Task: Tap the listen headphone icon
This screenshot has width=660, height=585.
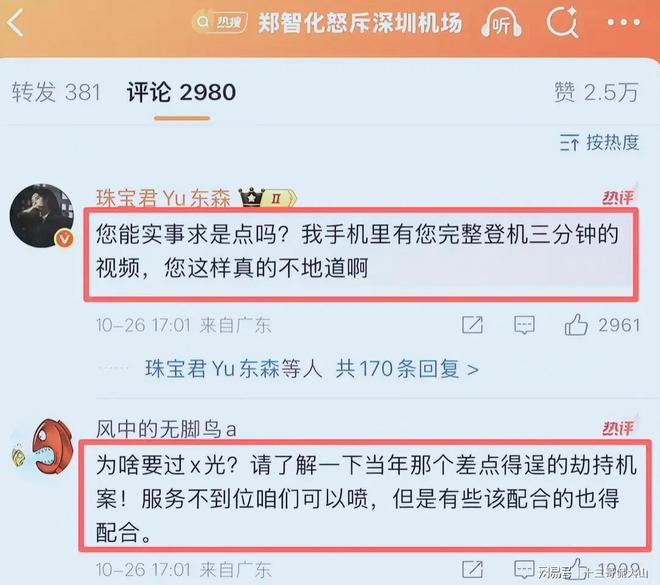Action: 501,24
